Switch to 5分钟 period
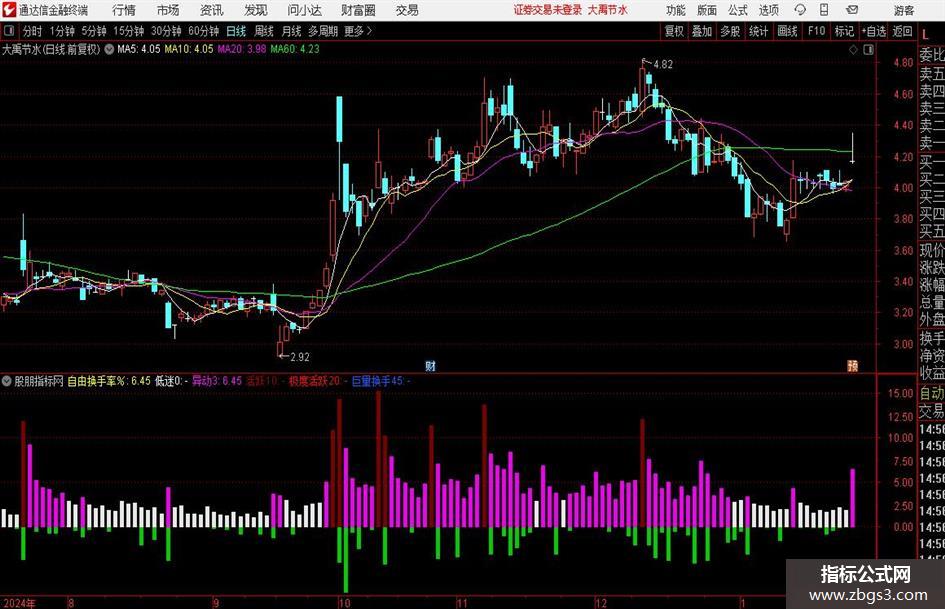This screenshot has height=609, width=945. coord(93,31)
